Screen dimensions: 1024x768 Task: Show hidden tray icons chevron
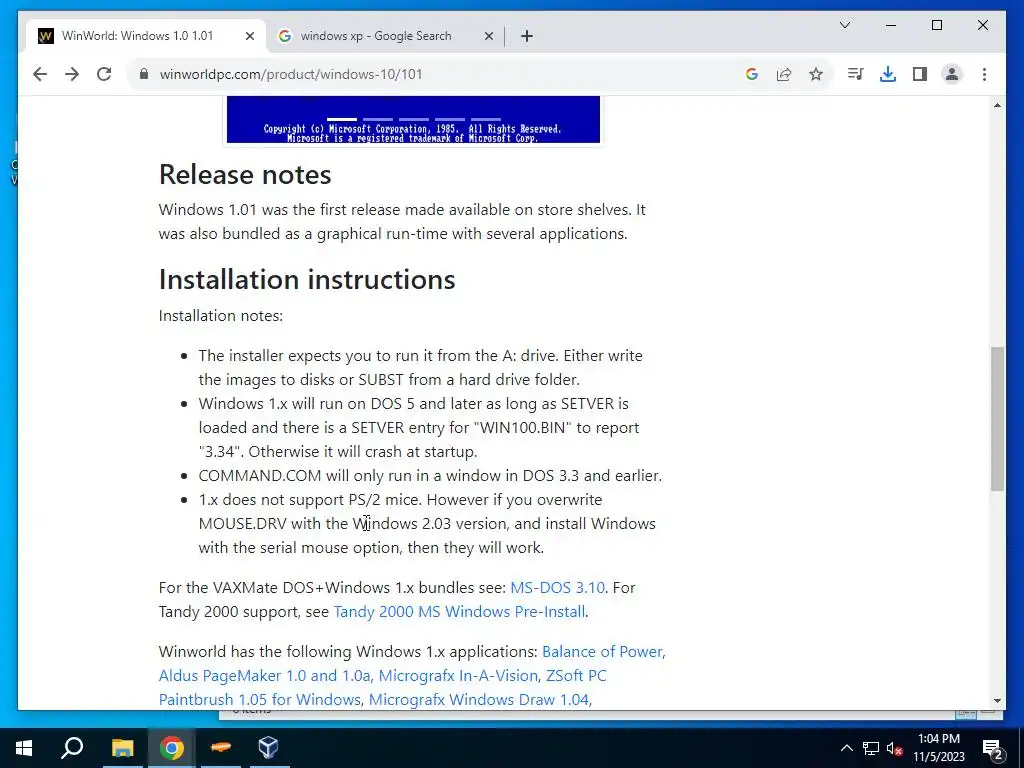click(x=846, y=748)
